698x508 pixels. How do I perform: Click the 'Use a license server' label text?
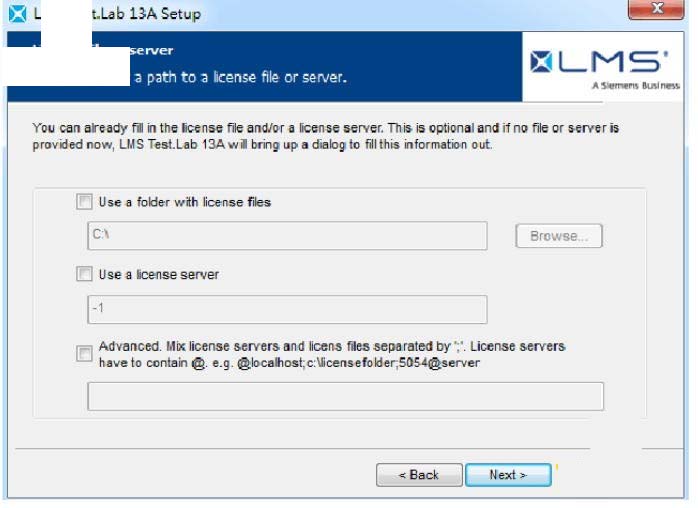click(158, 274)
